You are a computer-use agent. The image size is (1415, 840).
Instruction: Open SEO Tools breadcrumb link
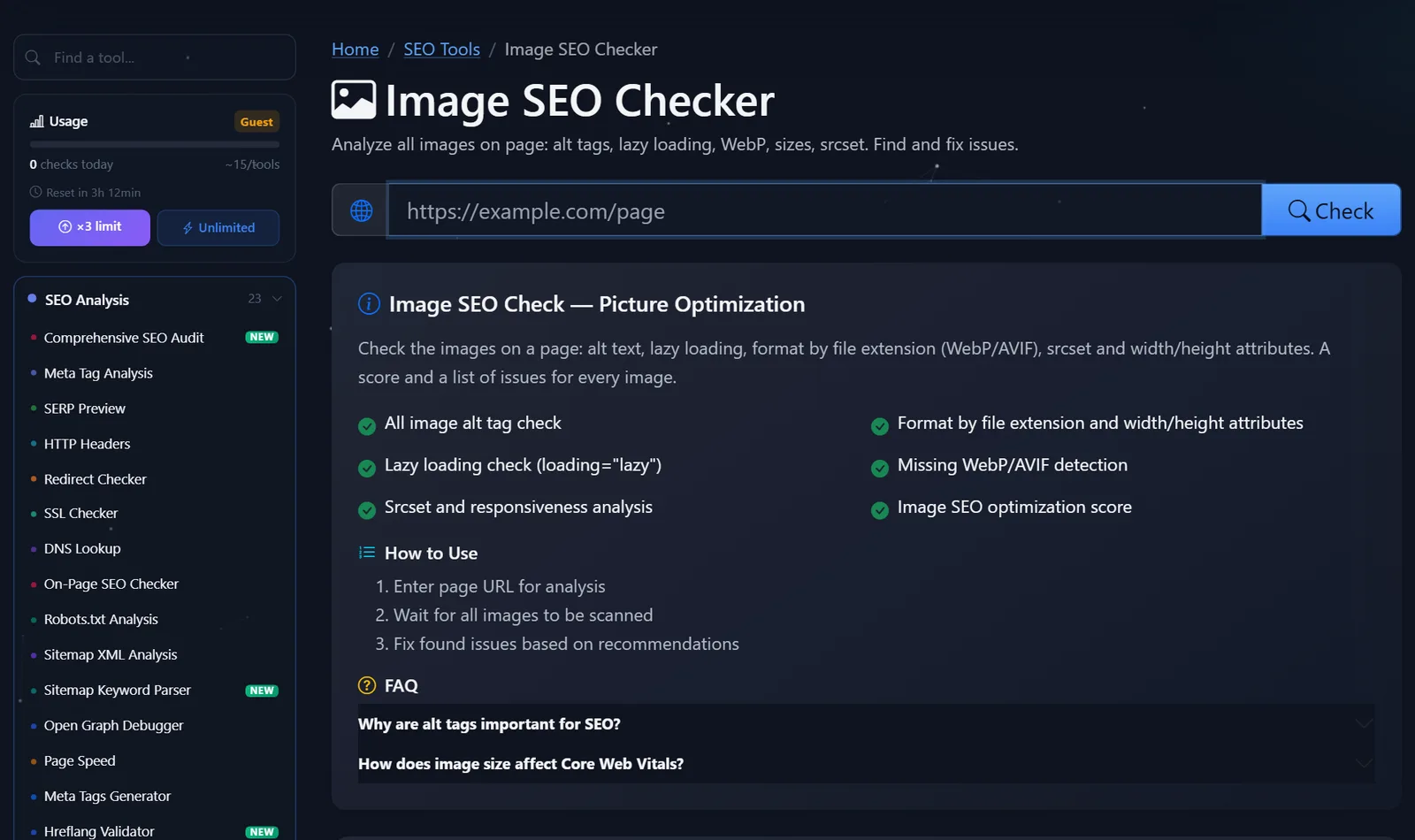442,50
